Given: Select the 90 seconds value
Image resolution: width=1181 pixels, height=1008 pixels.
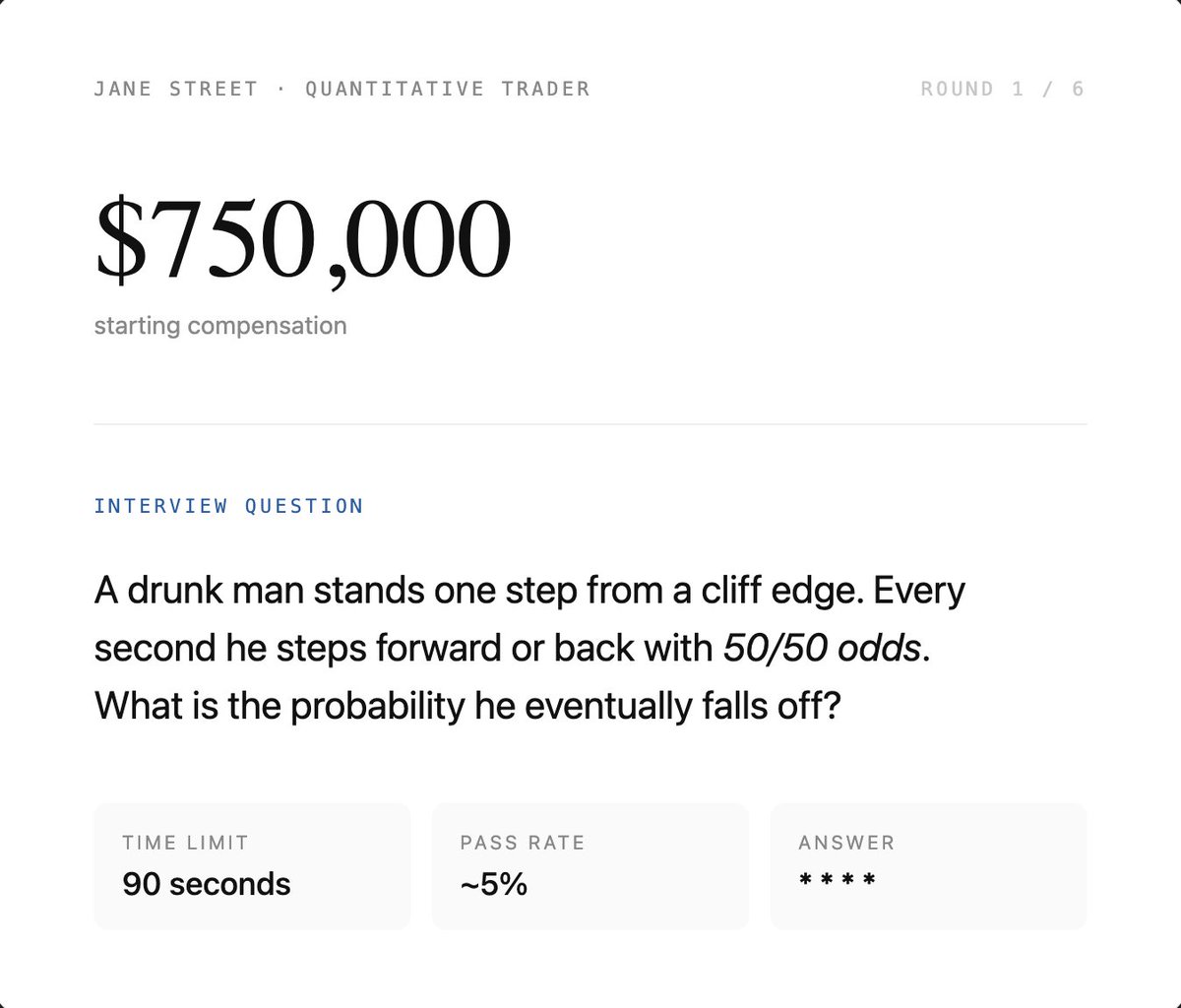Looking at the screenshot, I should click(x=207, y=884).
